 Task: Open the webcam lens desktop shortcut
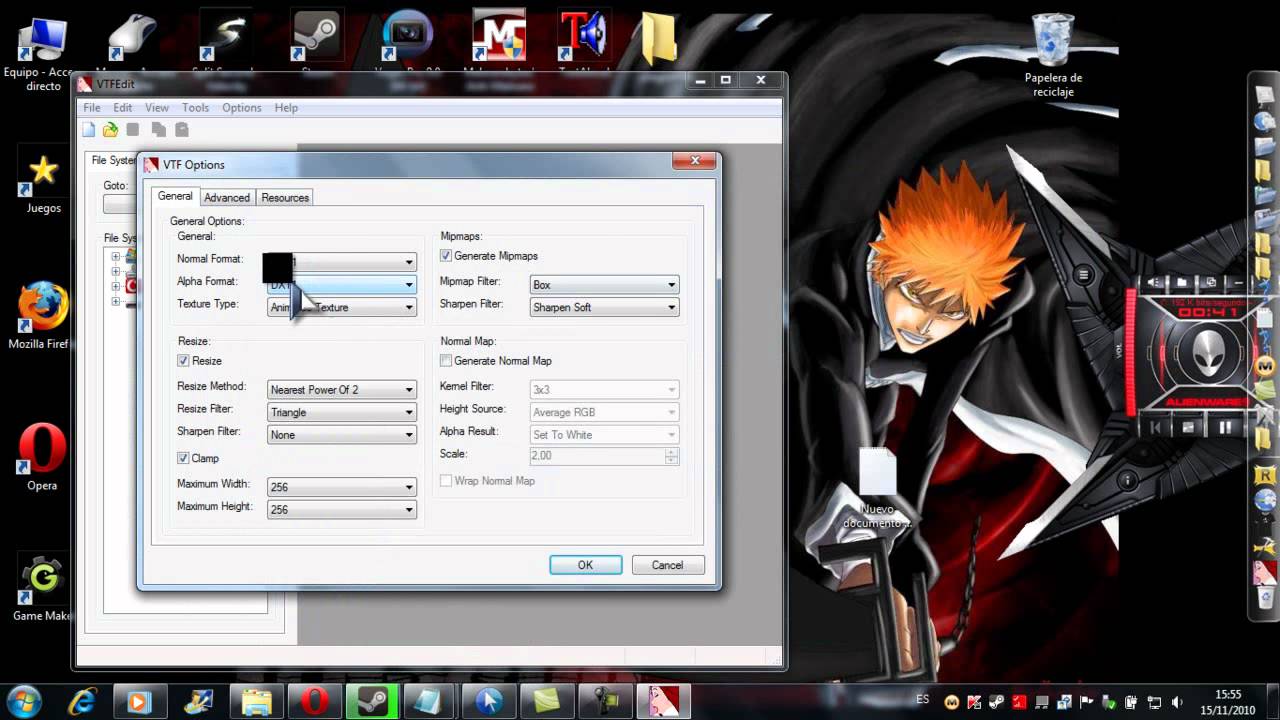point(407,36)
